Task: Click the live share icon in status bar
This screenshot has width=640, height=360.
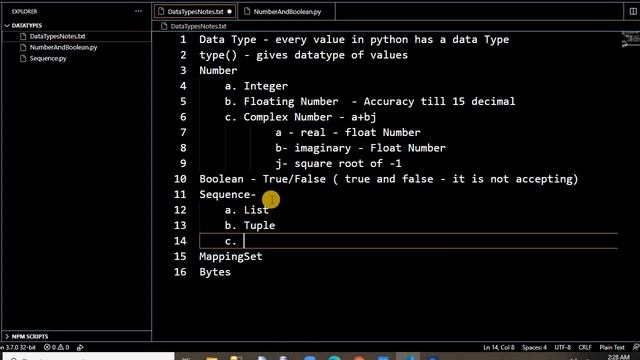Action: [x=80, y=347]
